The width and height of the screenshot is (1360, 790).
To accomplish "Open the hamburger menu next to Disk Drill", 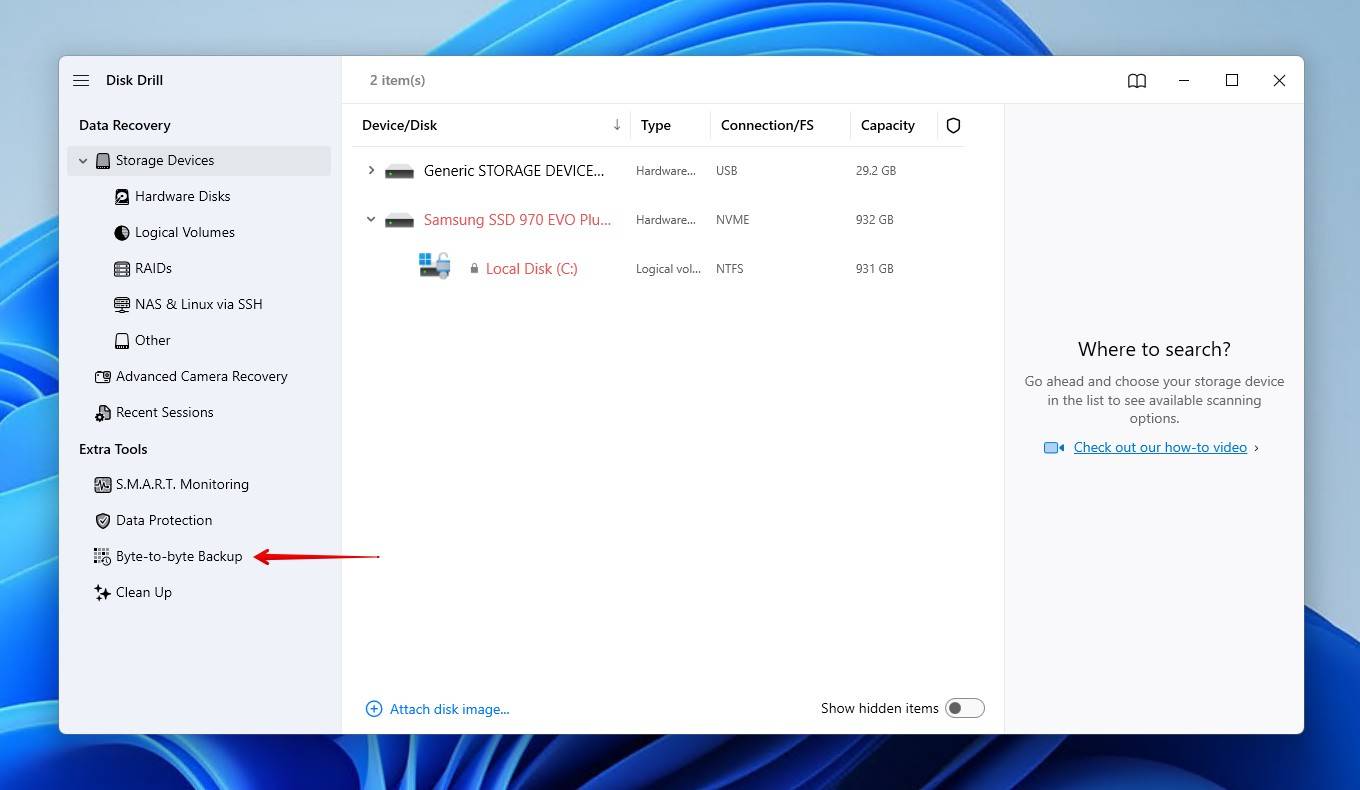I will [81, 80].
